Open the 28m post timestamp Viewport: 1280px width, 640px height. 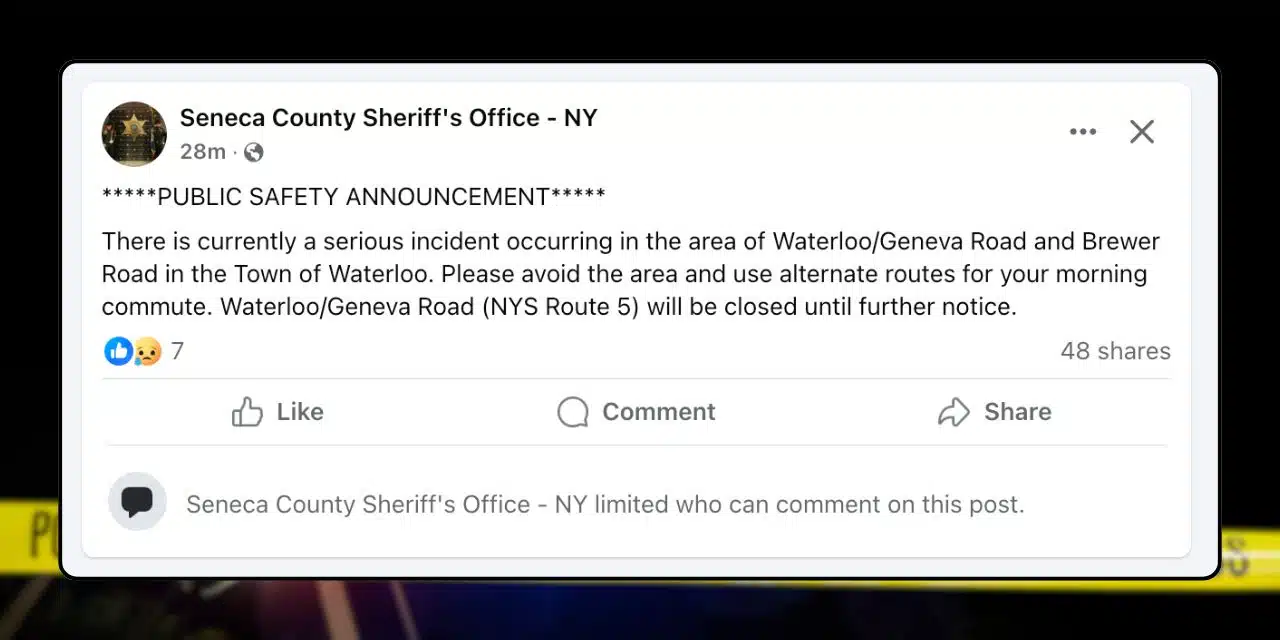tap(203, 152)
